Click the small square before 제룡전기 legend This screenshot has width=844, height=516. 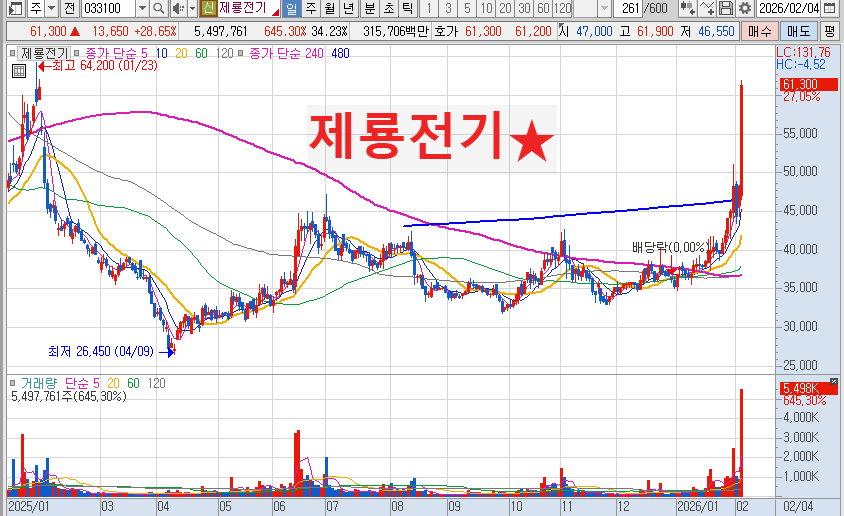click(12, 53)
